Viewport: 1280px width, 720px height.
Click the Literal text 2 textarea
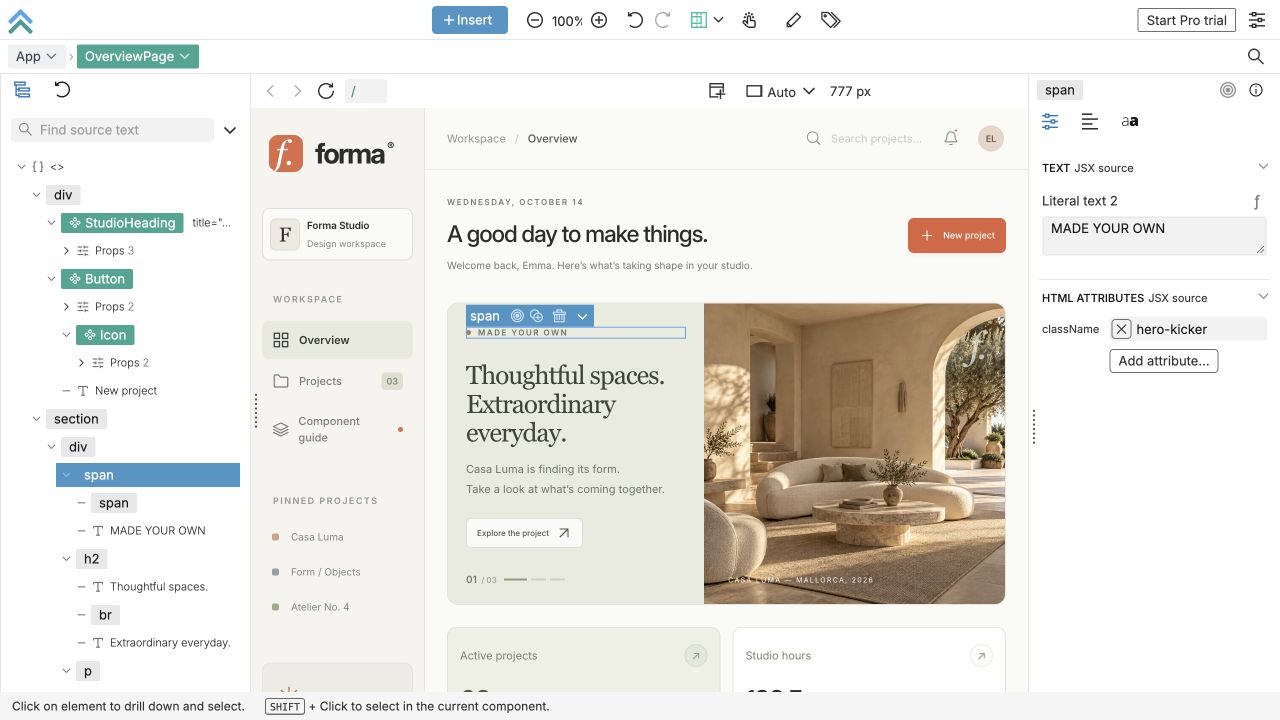coord(1154,237)
